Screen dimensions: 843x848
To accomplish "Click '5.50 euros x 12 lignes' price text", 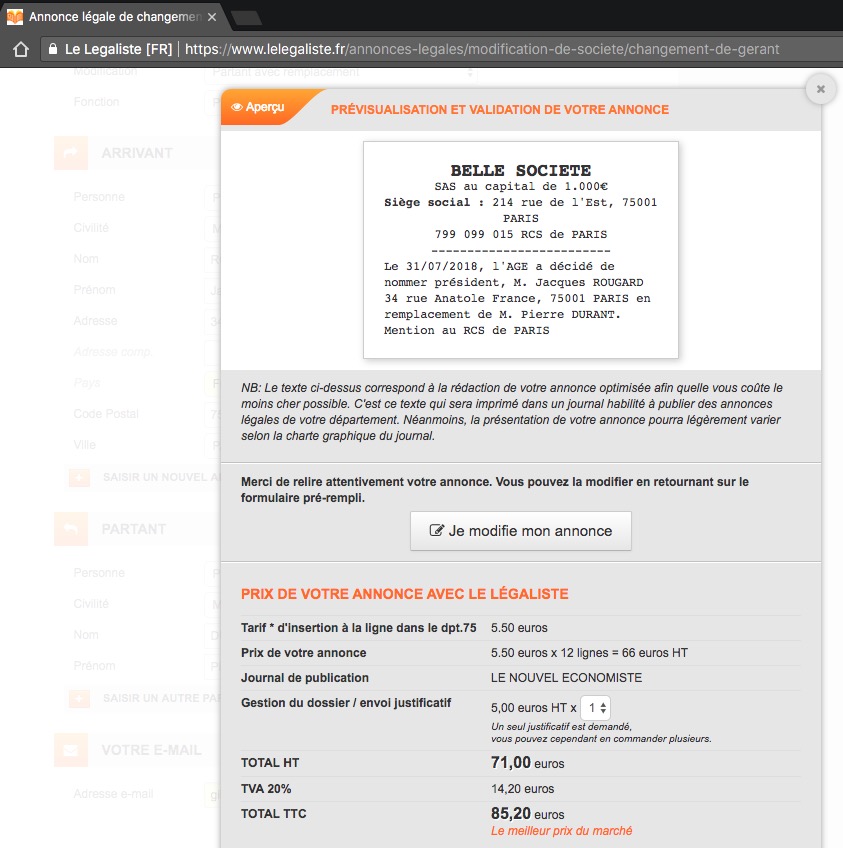I will [x=589, y=653].
